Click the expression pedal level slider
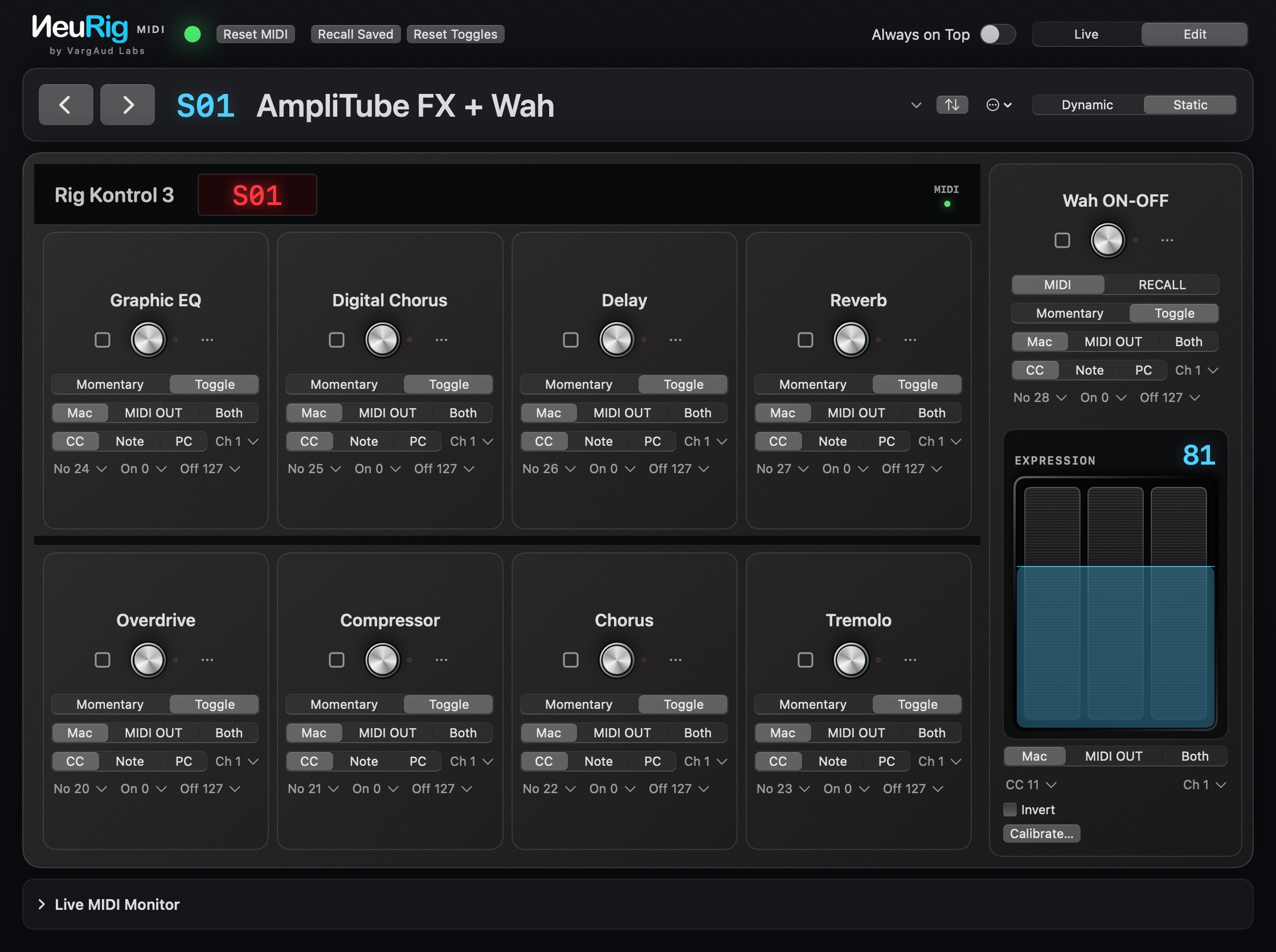 click(x=1115, y=604)
